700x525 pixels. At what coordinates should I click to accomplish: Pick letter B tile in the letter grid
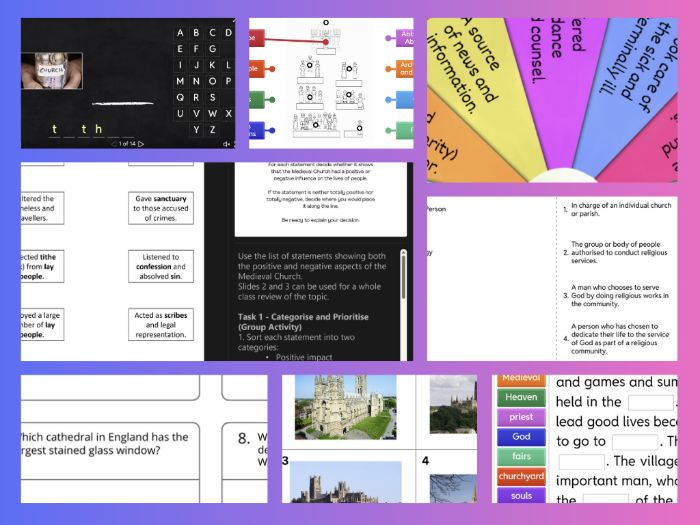coord(196,33)
